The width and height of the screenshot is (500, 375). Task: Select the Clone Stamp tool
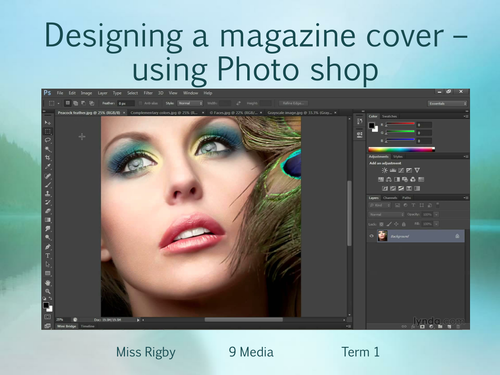coord(48,193)
